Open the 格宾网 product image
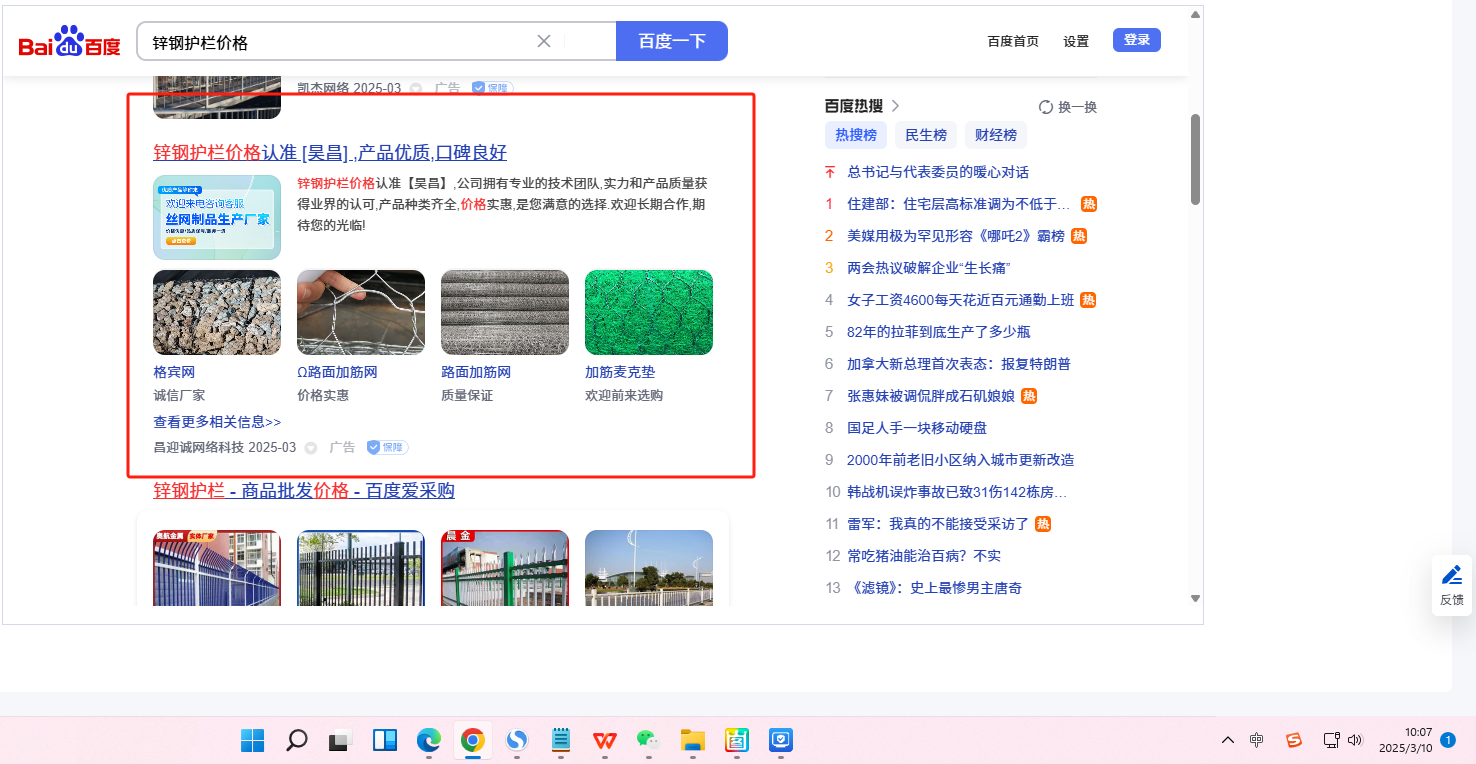The height and width of the screenshot is (764, 1476). coord(217,312)
